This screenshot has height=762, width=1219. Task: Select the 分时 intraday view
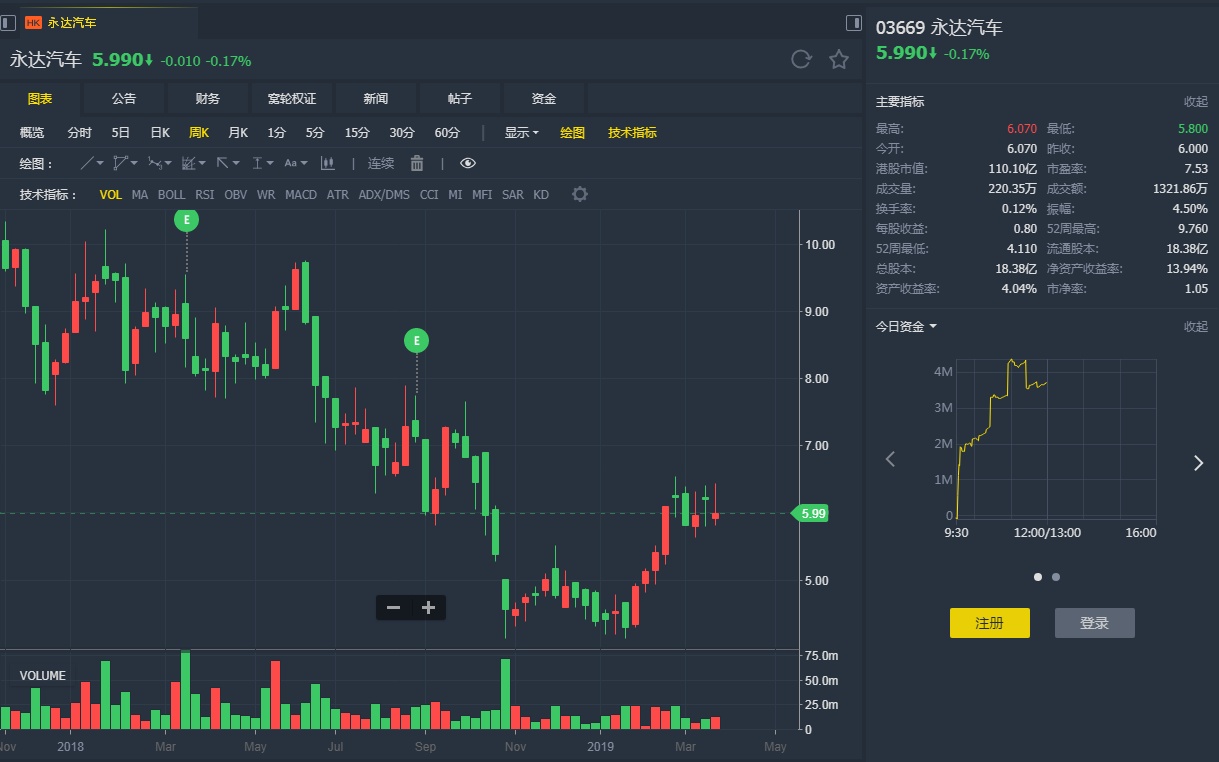(79, 132)
